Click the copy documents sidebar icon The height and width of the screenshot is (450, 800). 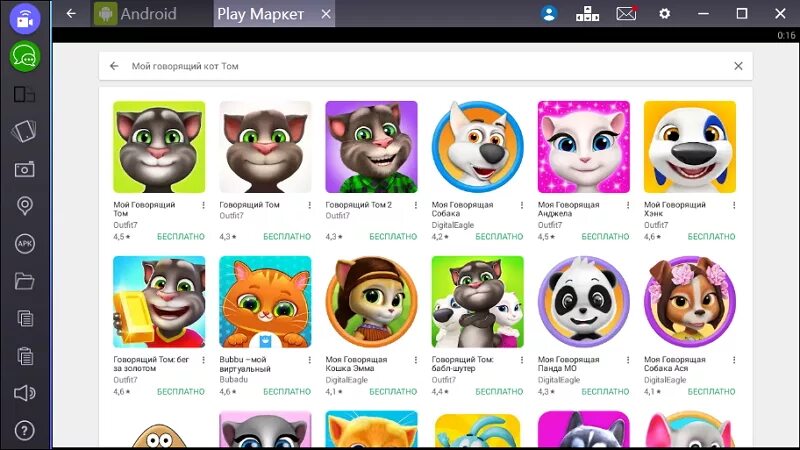24,318
